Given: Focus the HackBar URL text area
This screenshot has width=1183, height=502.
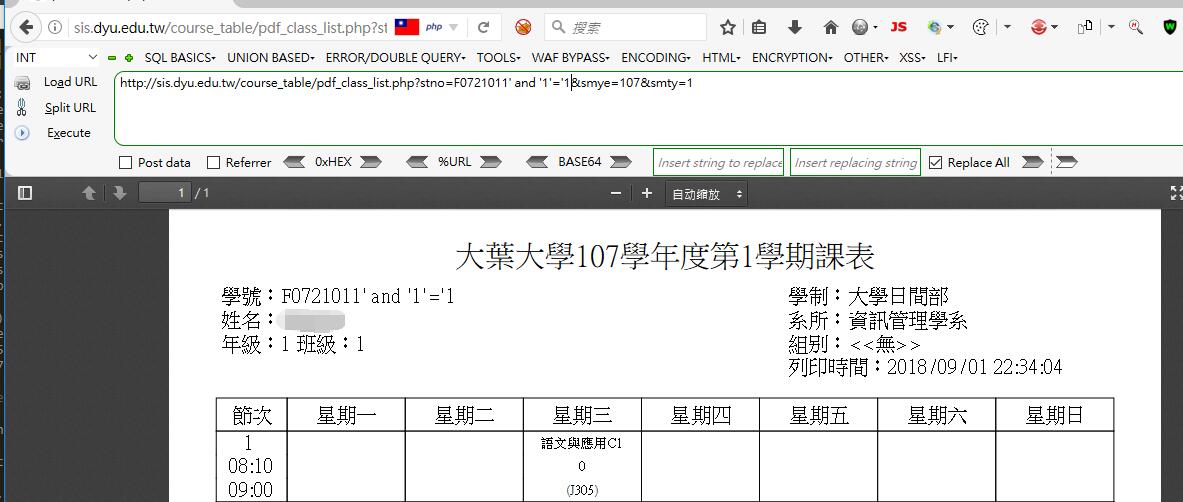Looking at the screenshot, I should point(648,109).
